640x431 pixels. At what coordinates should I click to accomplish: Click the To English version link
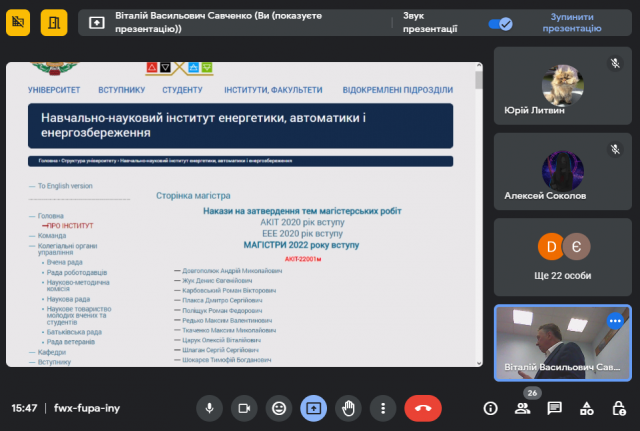pos(65,186)
